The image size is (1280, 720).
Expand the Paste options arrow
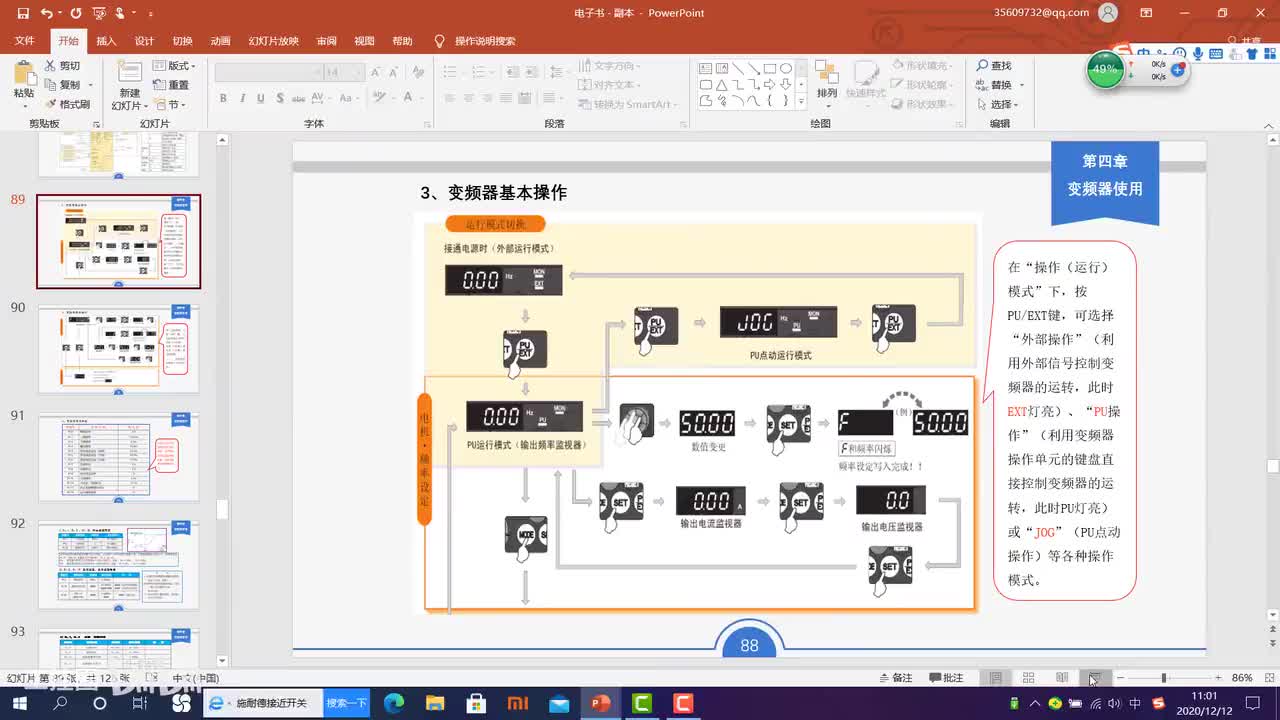pos(23,104)
